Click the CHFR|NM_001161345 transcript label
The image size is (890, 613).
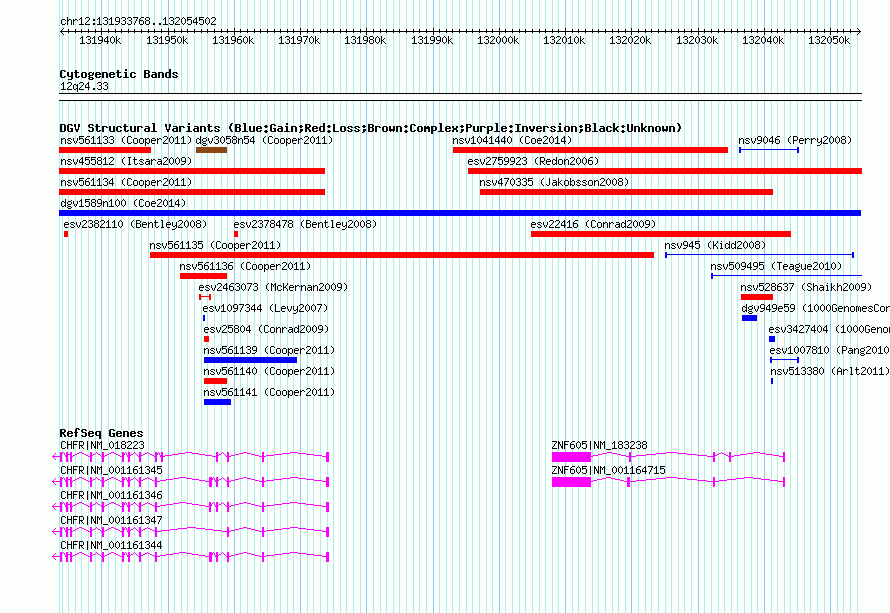click(x=111, y=471)
